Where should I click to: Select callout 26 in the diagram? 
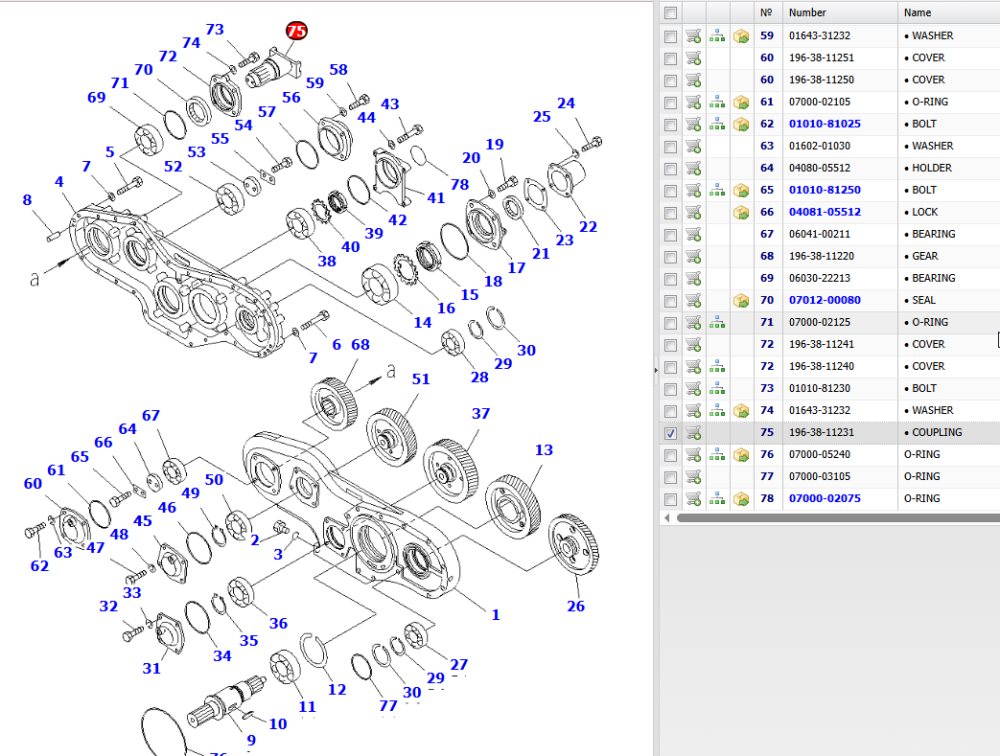point(575,606)
